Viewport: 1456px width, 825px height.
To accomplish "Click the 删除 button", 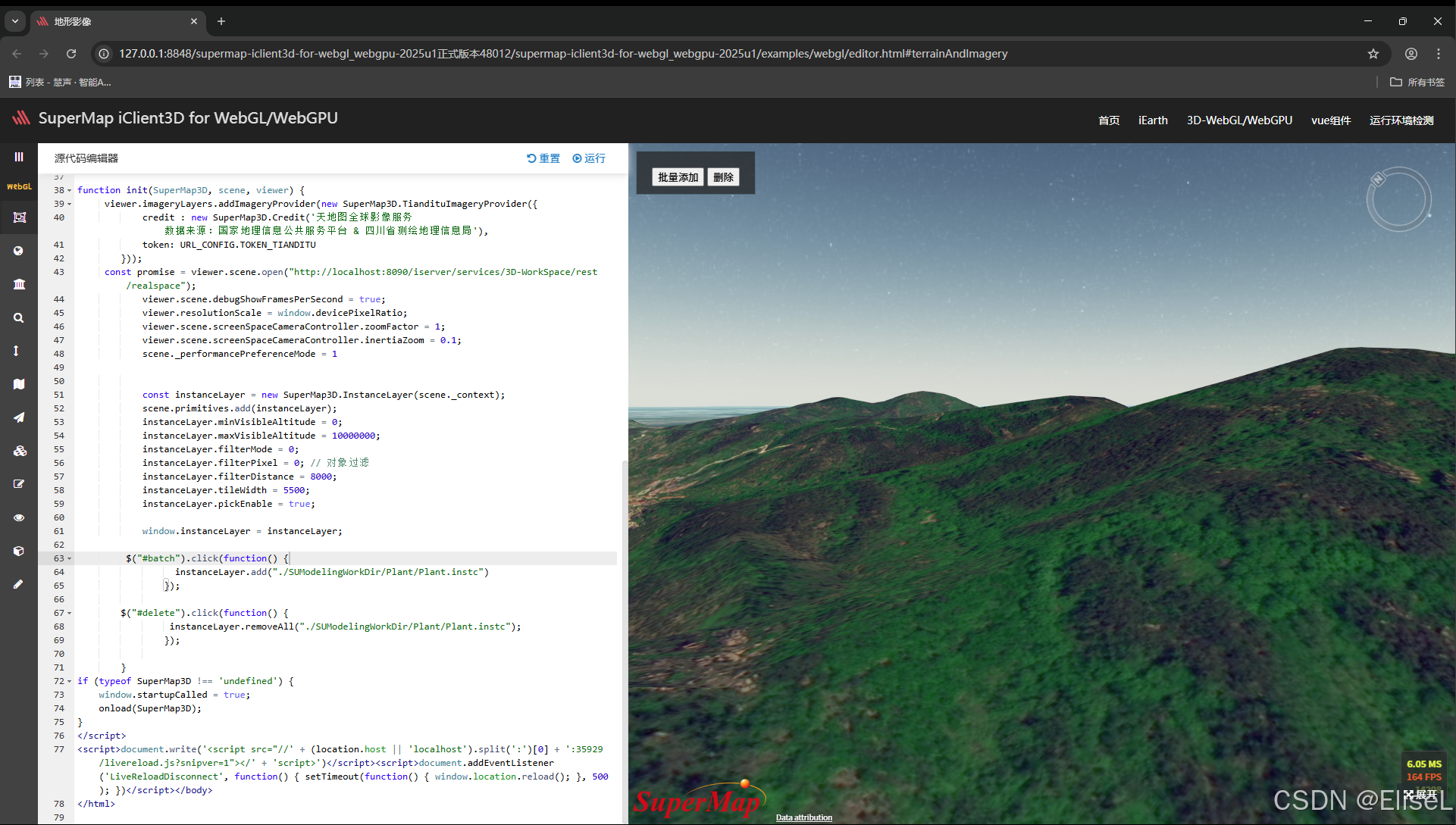I will pyautogui.click(x=723, y=177).
